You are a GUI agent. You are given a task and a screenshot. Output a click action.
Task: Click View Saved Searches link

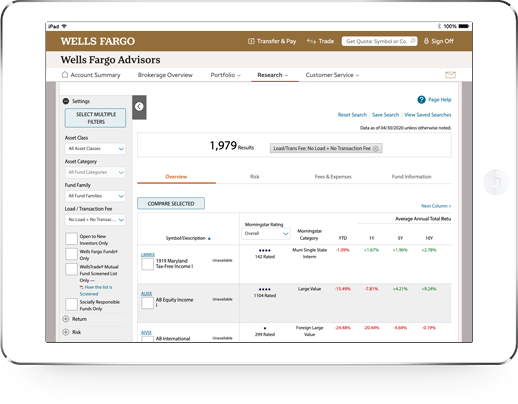pos(428,115)
